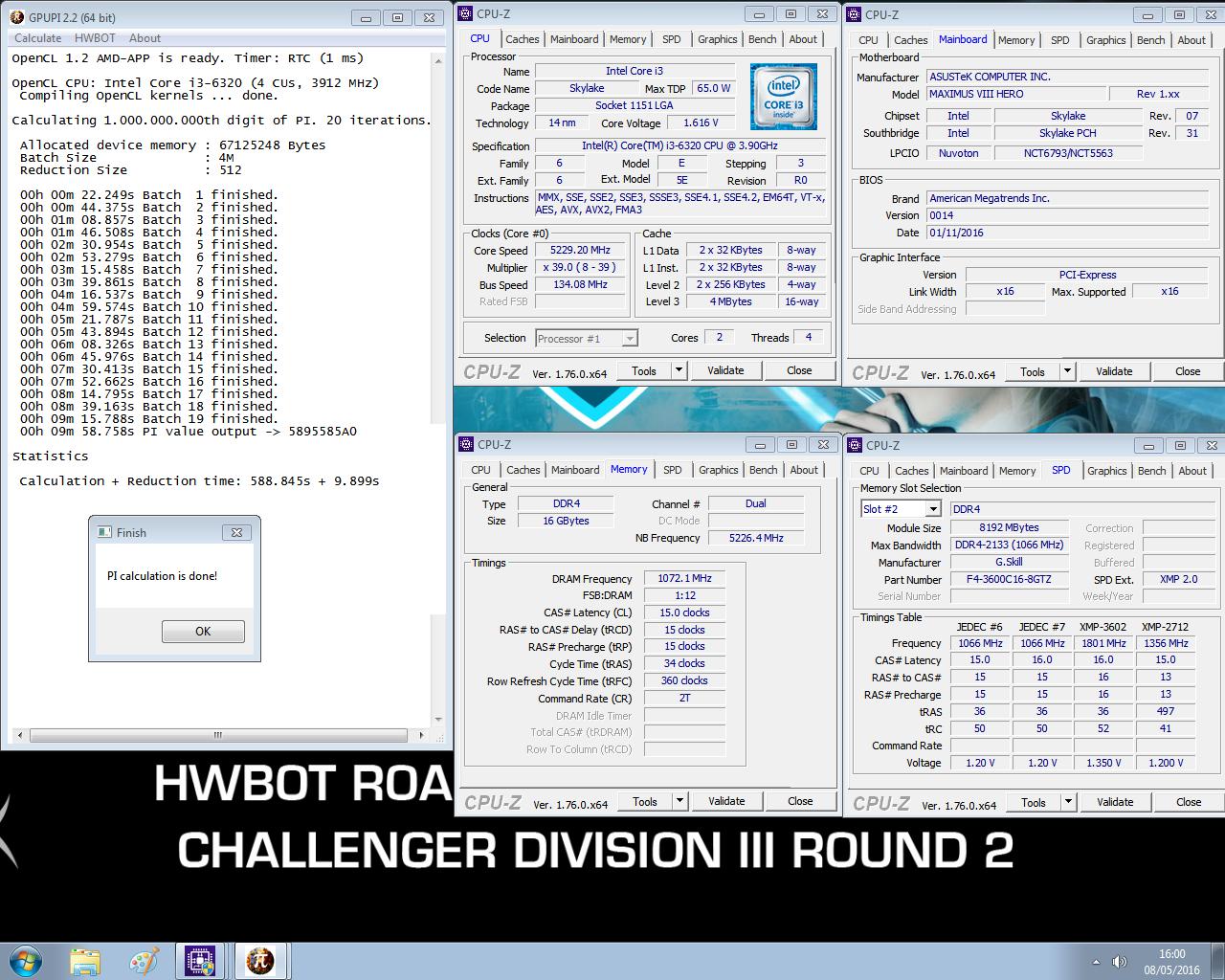Image resolution: width=1225 pixels, height=980 pixels.
Task: Click the Module Size 8192 MBytes value
Action: 1009,527
